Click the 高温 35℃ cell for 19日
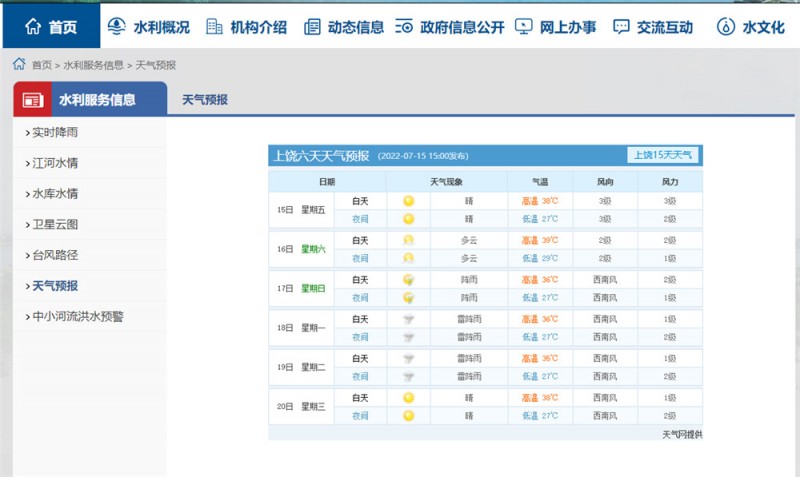The image size is (800, 477). pos(540,359)
